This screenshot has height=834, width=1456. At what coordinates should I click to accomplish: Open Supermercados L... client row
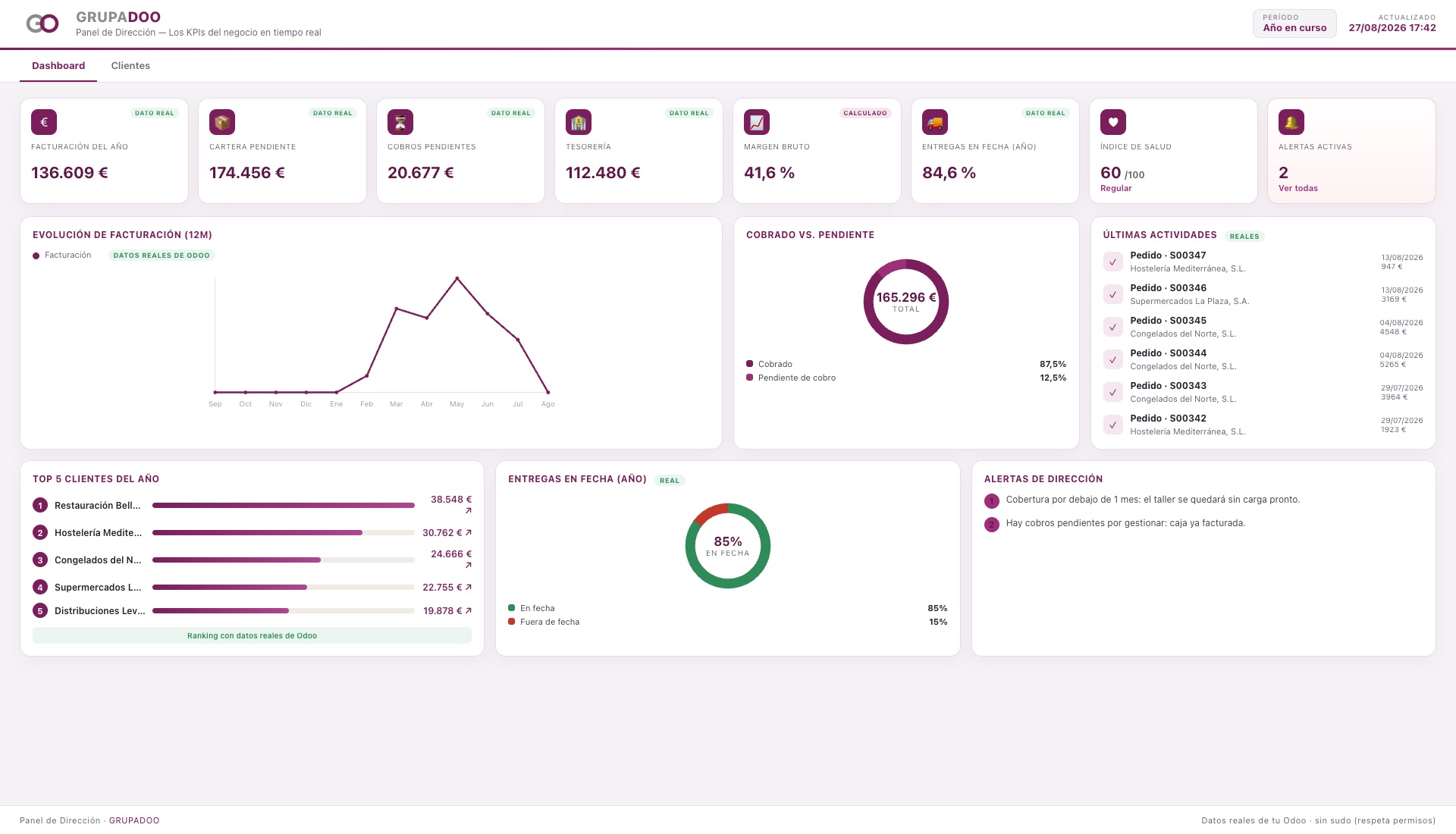click(252, 587)
